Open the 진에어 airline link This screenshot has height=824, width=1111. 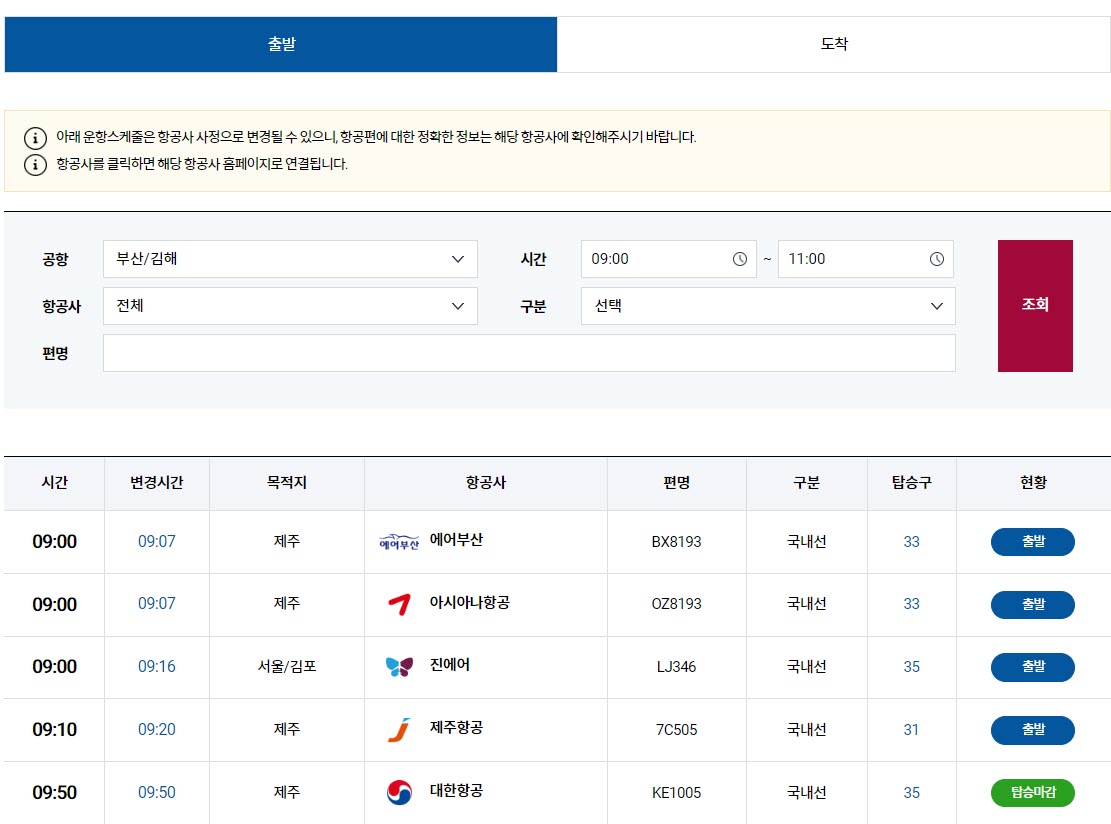coord(450,665)
